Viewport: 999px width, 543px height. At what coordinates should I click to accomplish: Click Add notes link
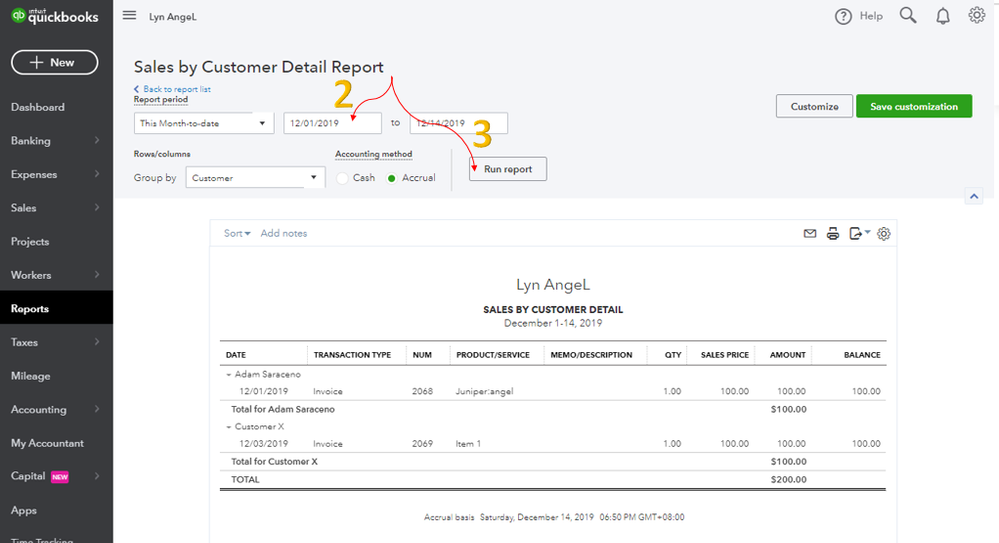(284, 233)
